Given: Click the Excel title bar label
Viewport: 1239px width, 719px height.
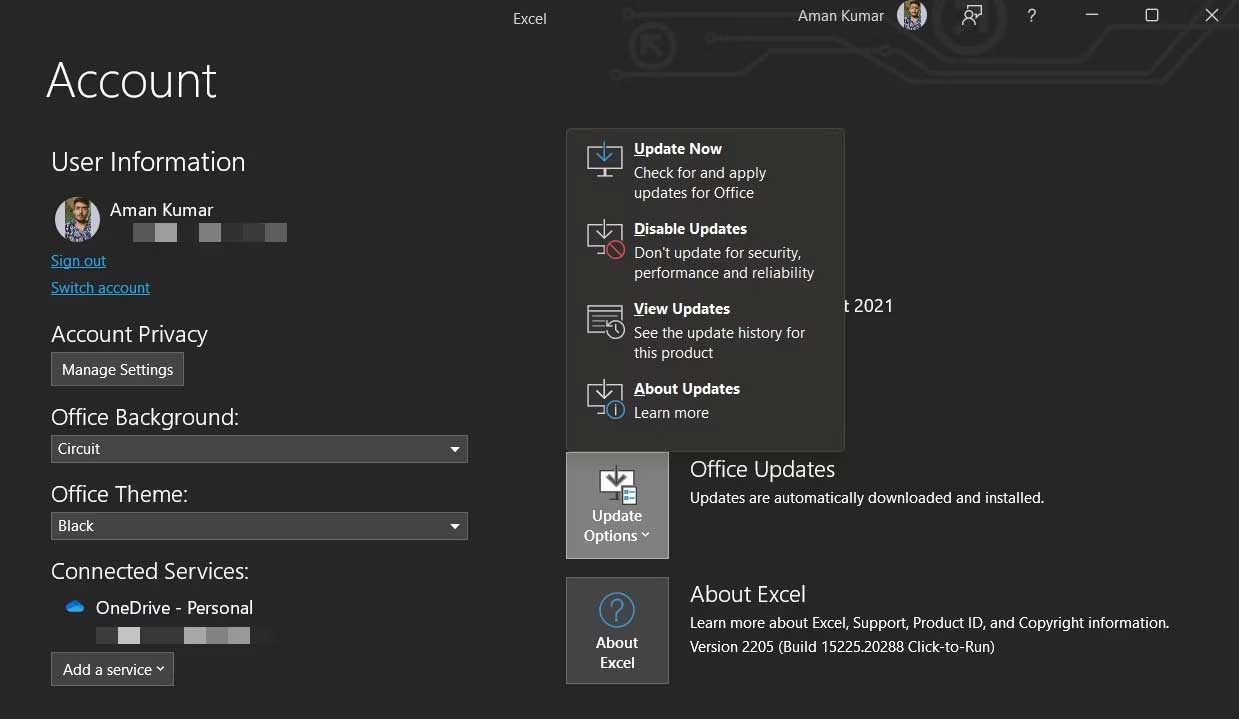Looking at the screenshot, I should click(x=529, y=18).
